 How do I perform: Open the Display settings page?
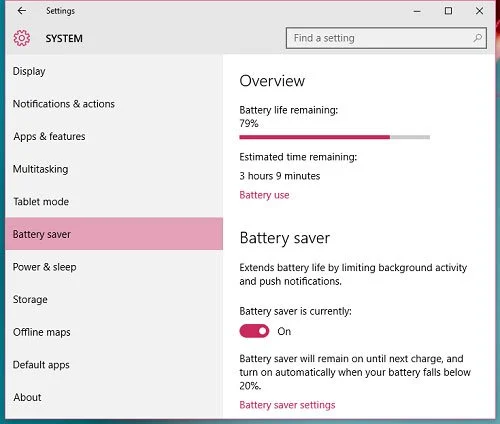(x=114, y=71)
